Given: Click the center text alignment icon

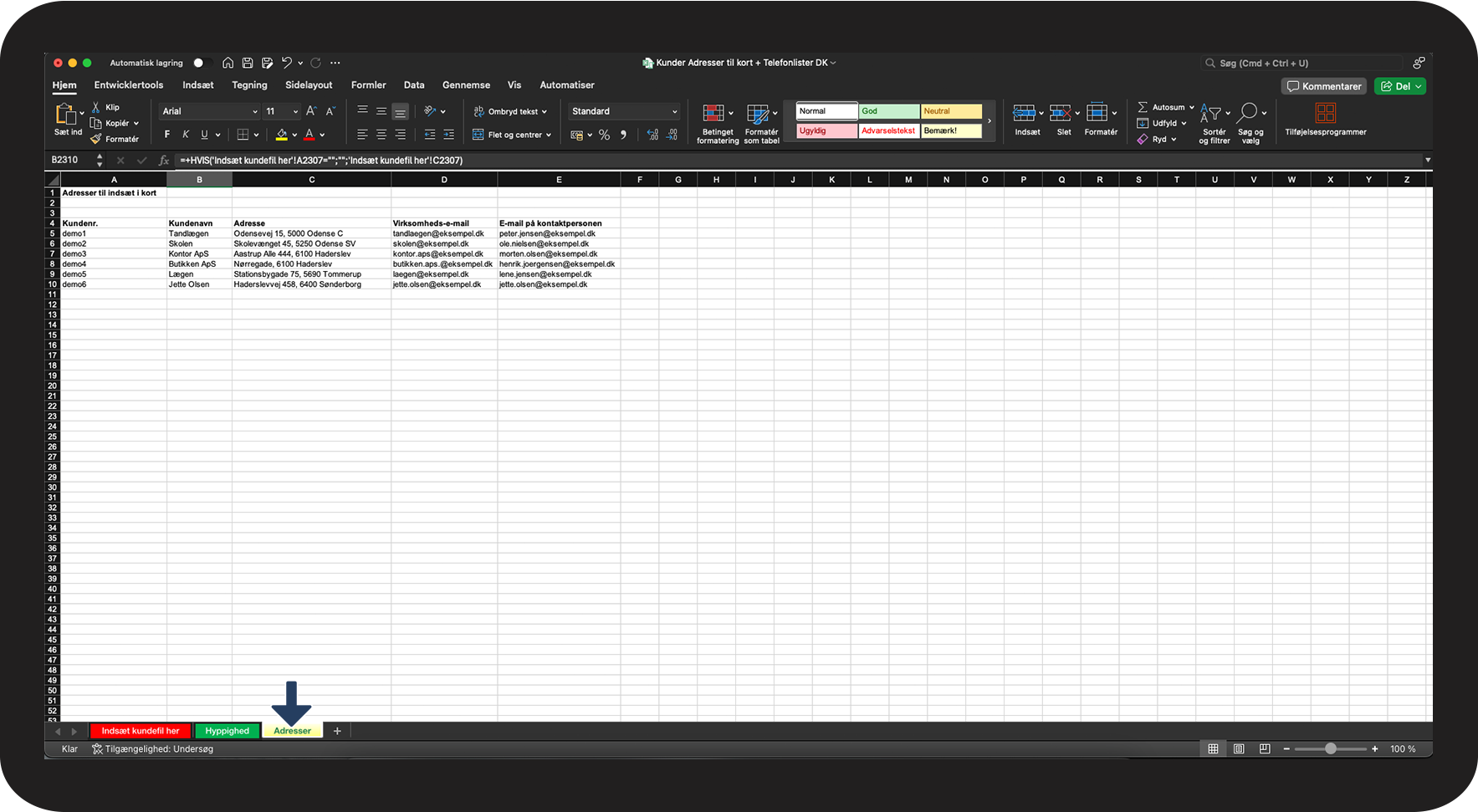Looking at the screenshot, I should [x=381, y=135].
